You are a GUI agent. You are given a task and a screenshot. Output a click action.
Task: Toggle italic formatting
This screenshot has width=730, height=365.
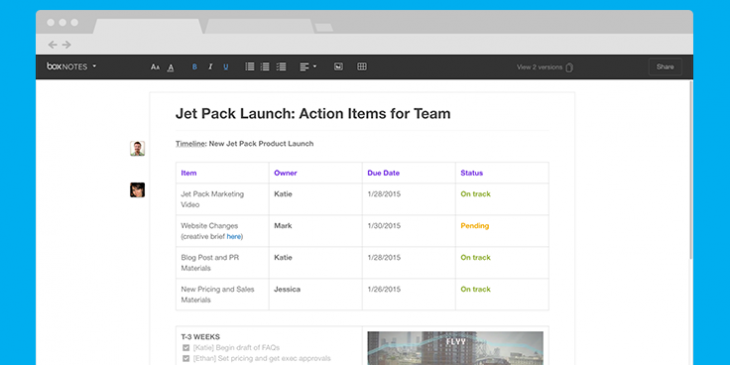[x=210, y=67]
